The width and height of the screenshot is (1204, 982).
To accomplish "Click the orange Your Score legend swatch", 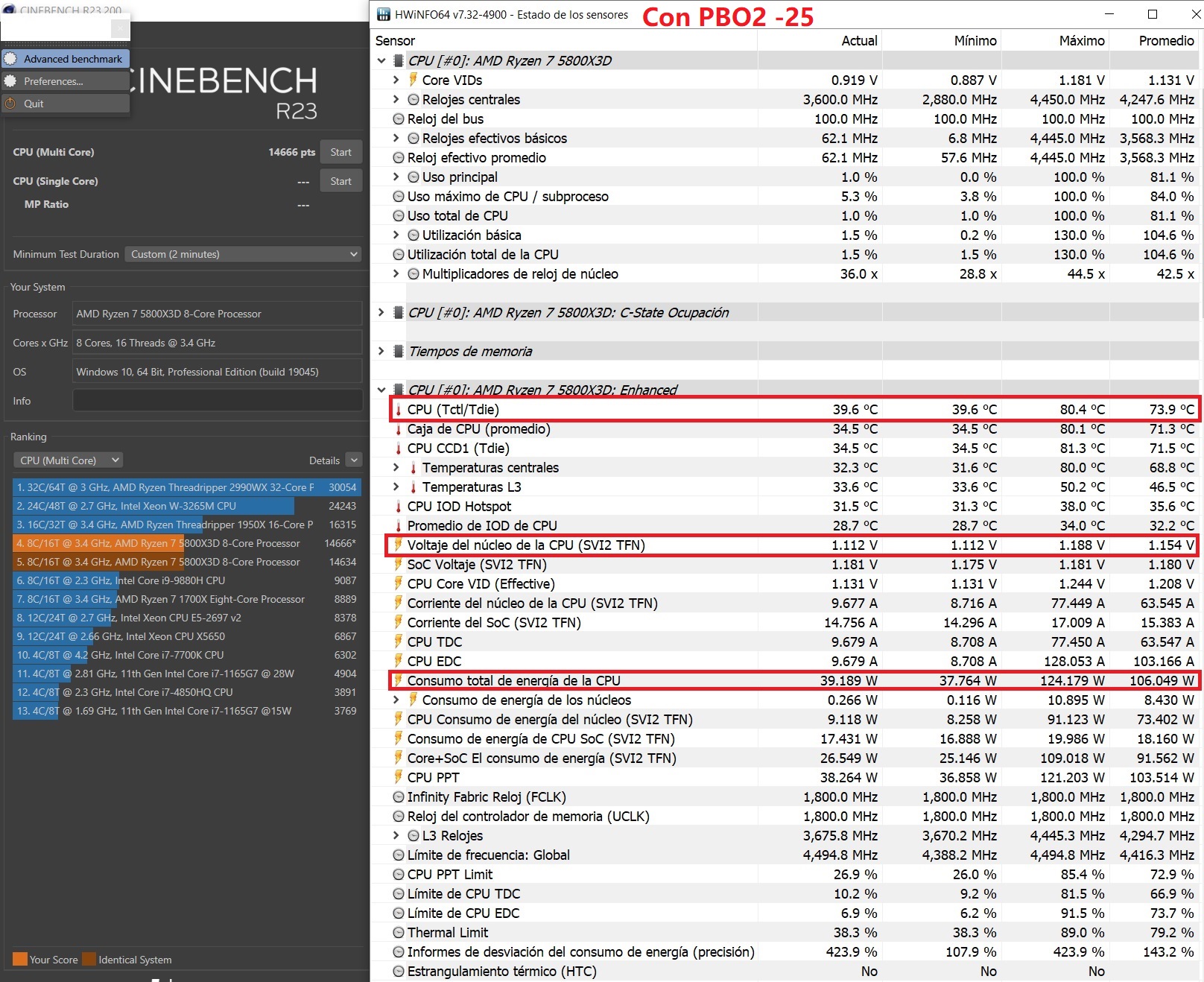I will pyautogui.click(x=20, y=959).
